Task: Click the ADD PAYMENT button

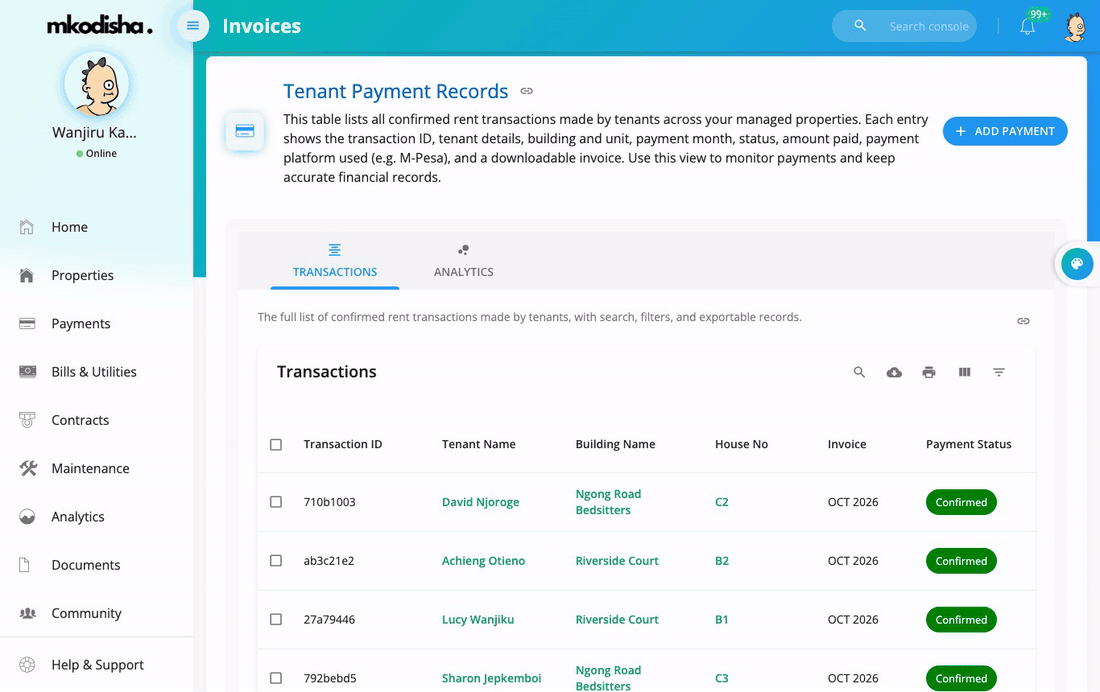Action: point(1005,131)
